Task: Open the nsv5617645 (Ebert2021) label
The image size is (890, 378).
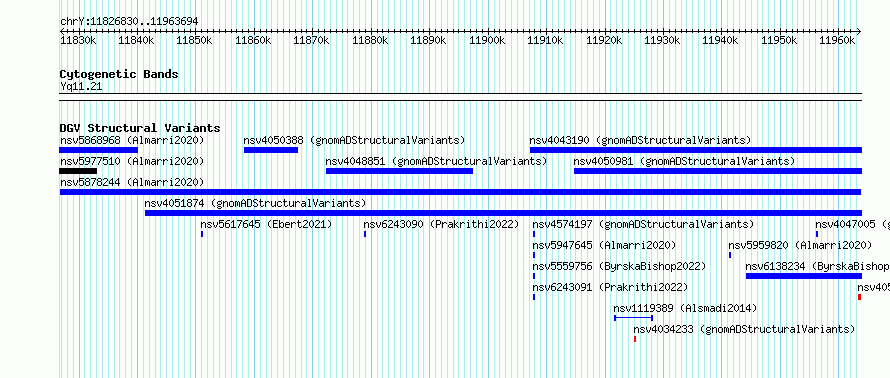Action: click(266, 224)
